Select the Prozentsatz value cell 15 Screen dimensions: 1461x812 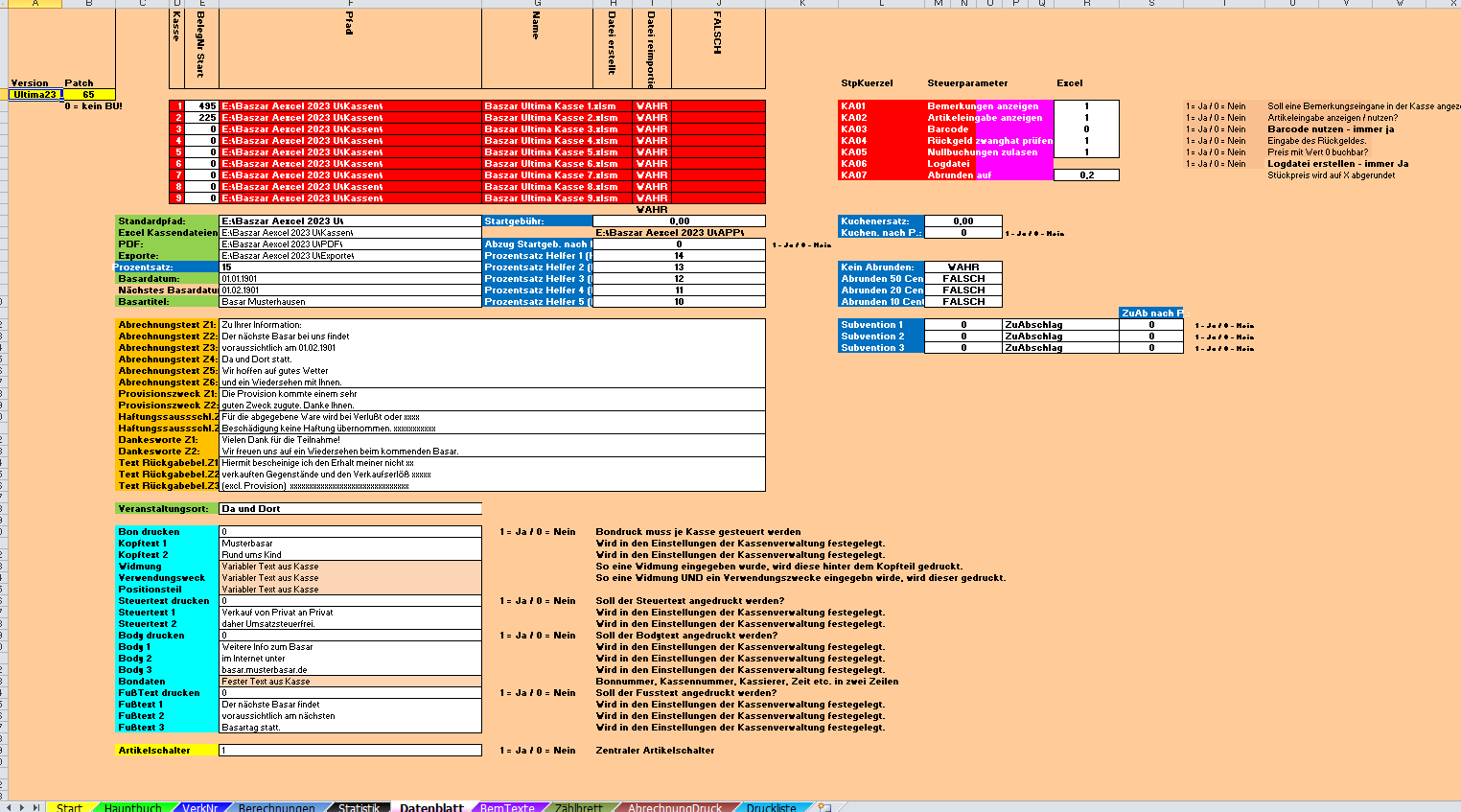click(350, 267)
